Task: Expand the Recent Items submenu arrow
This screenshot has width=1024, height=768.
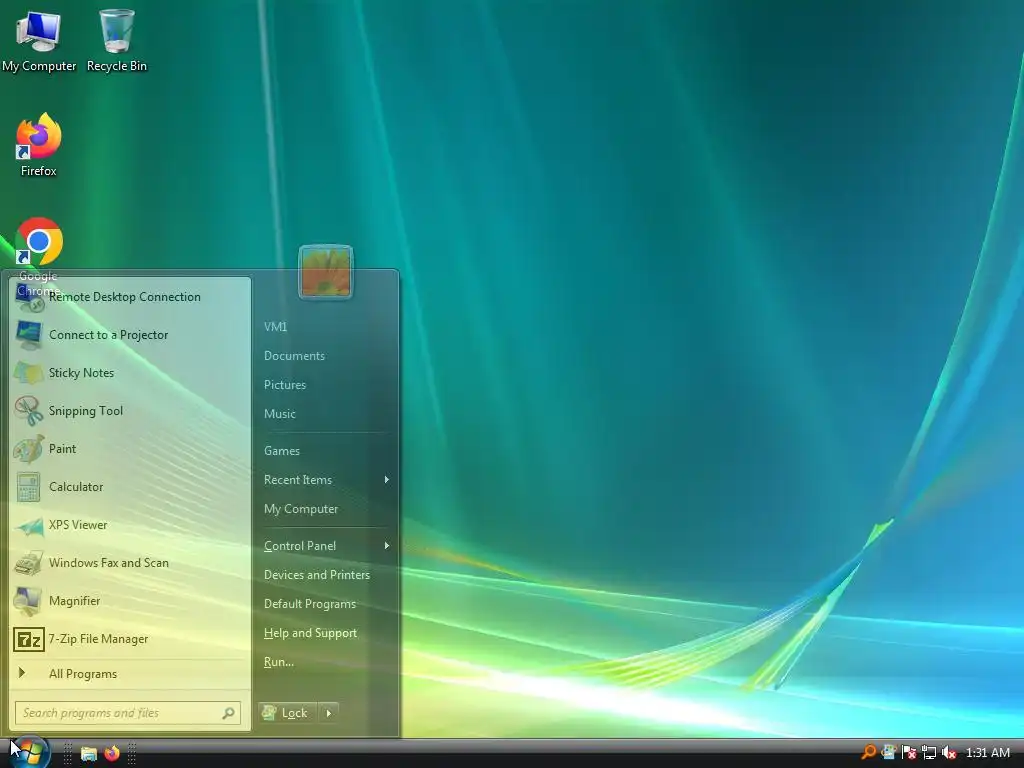Action: tap(387, 480)
